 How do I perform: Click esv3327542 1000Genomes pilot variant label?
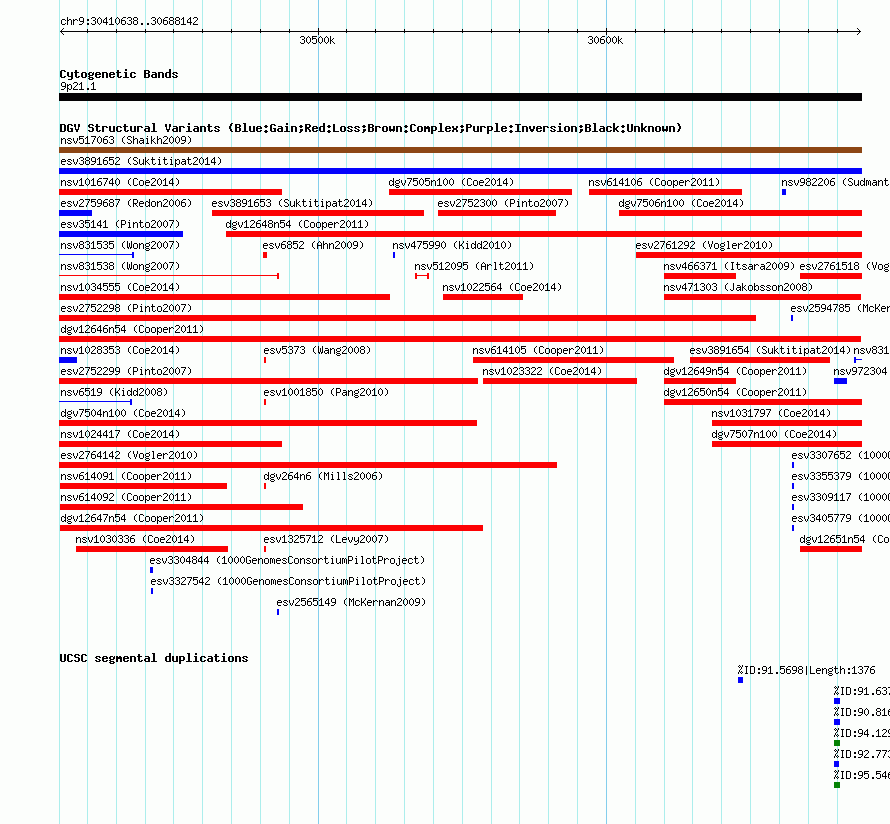tap(288, 581)
